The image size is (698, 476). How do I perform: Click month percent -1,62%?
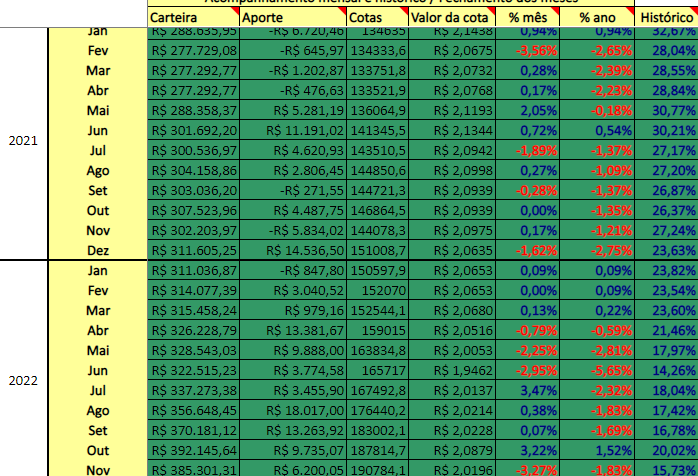tap(528, 251)
